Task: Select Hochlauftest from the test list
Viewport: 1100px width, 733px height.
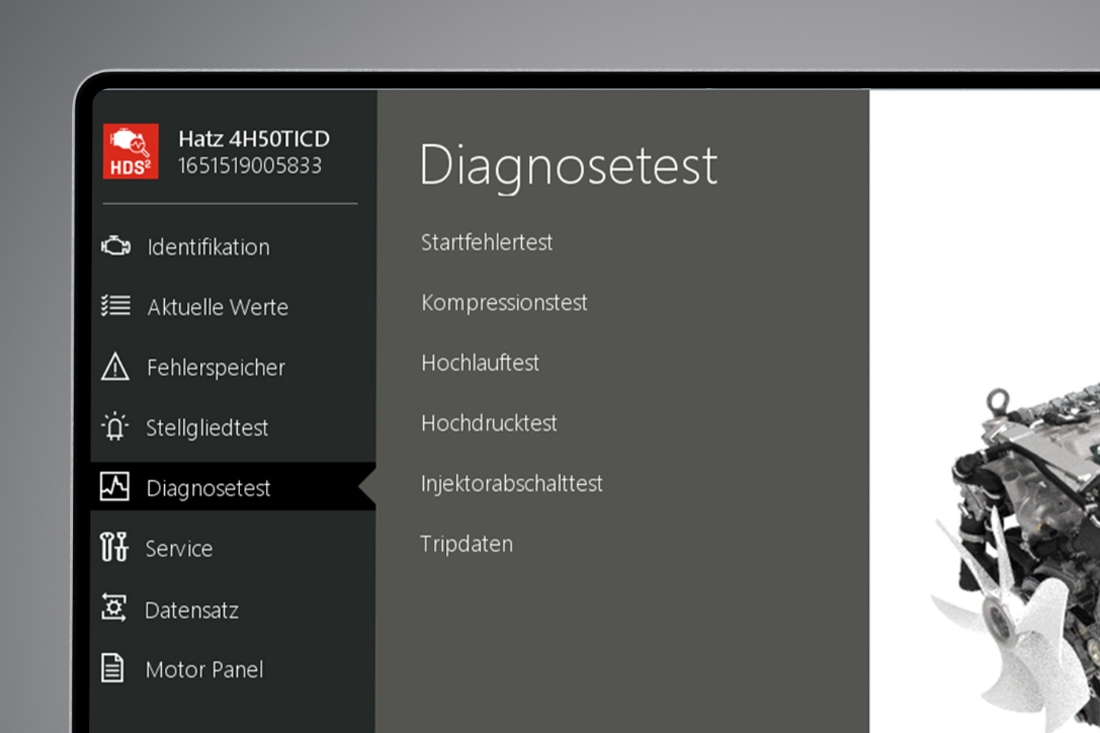Action: coord(480,363)
